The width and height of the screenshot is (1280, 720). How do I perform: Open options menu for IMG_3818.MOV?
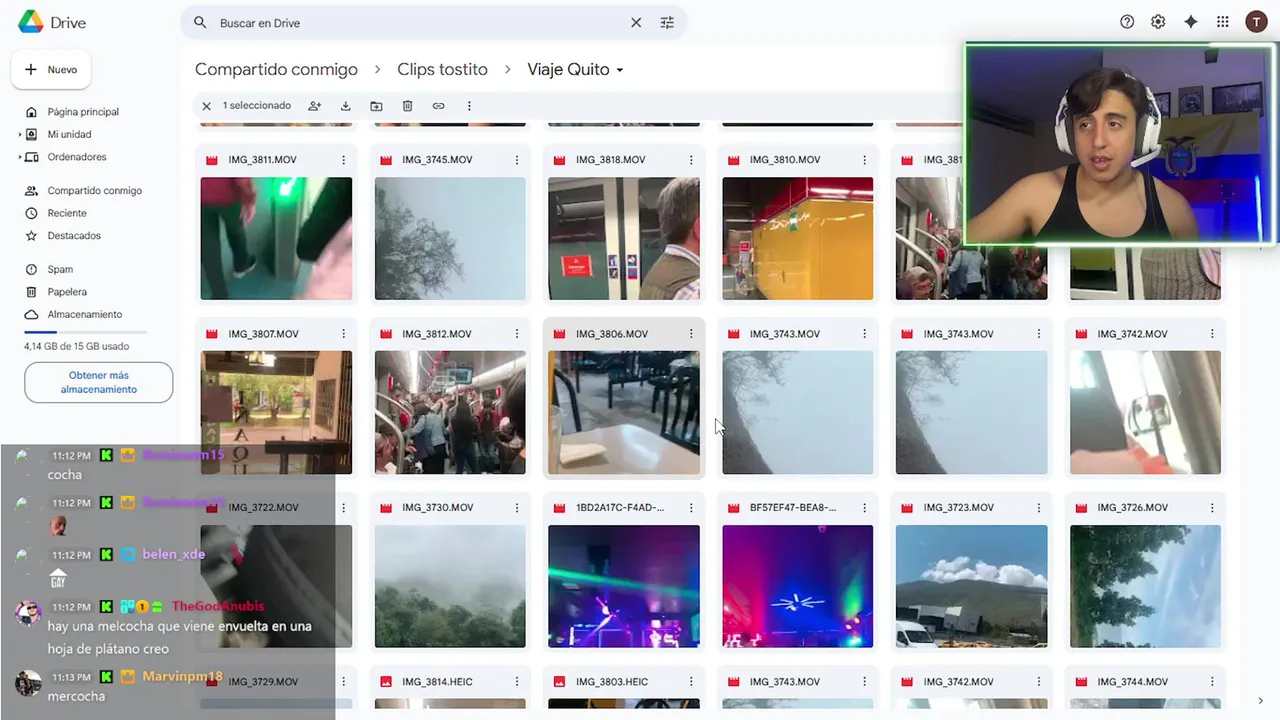coord(691,160)
